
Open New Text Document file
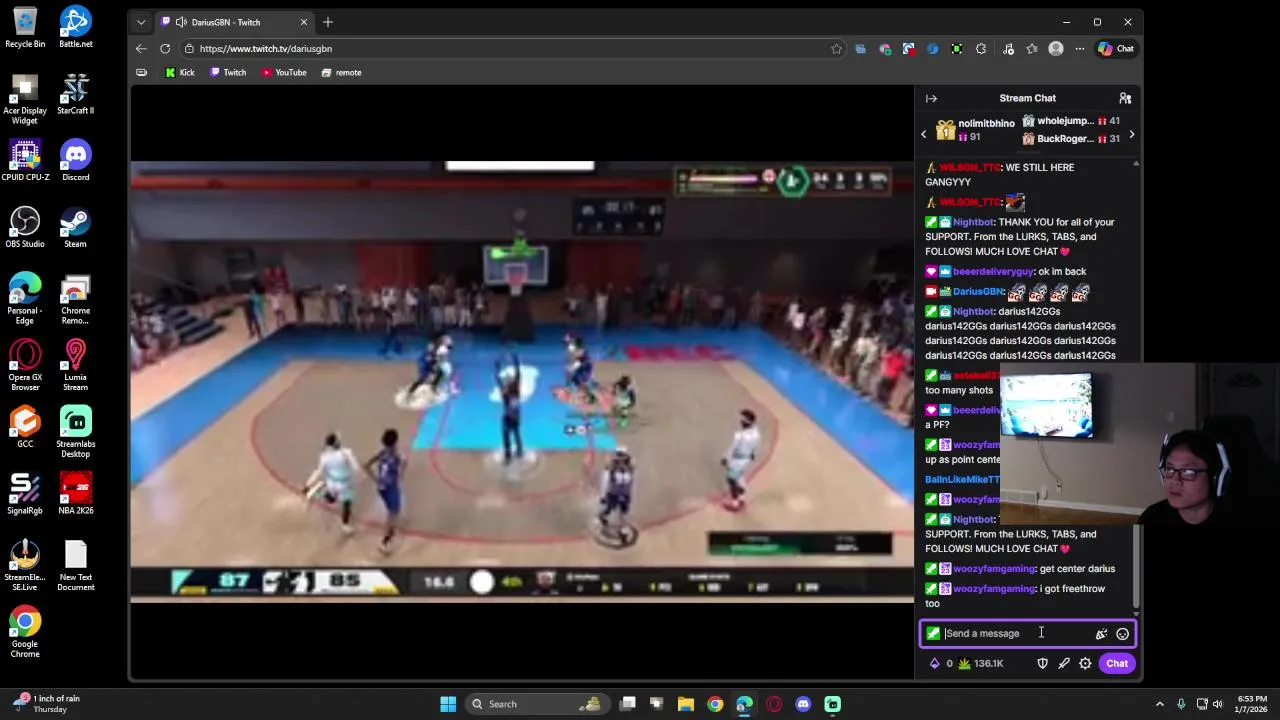75,566
